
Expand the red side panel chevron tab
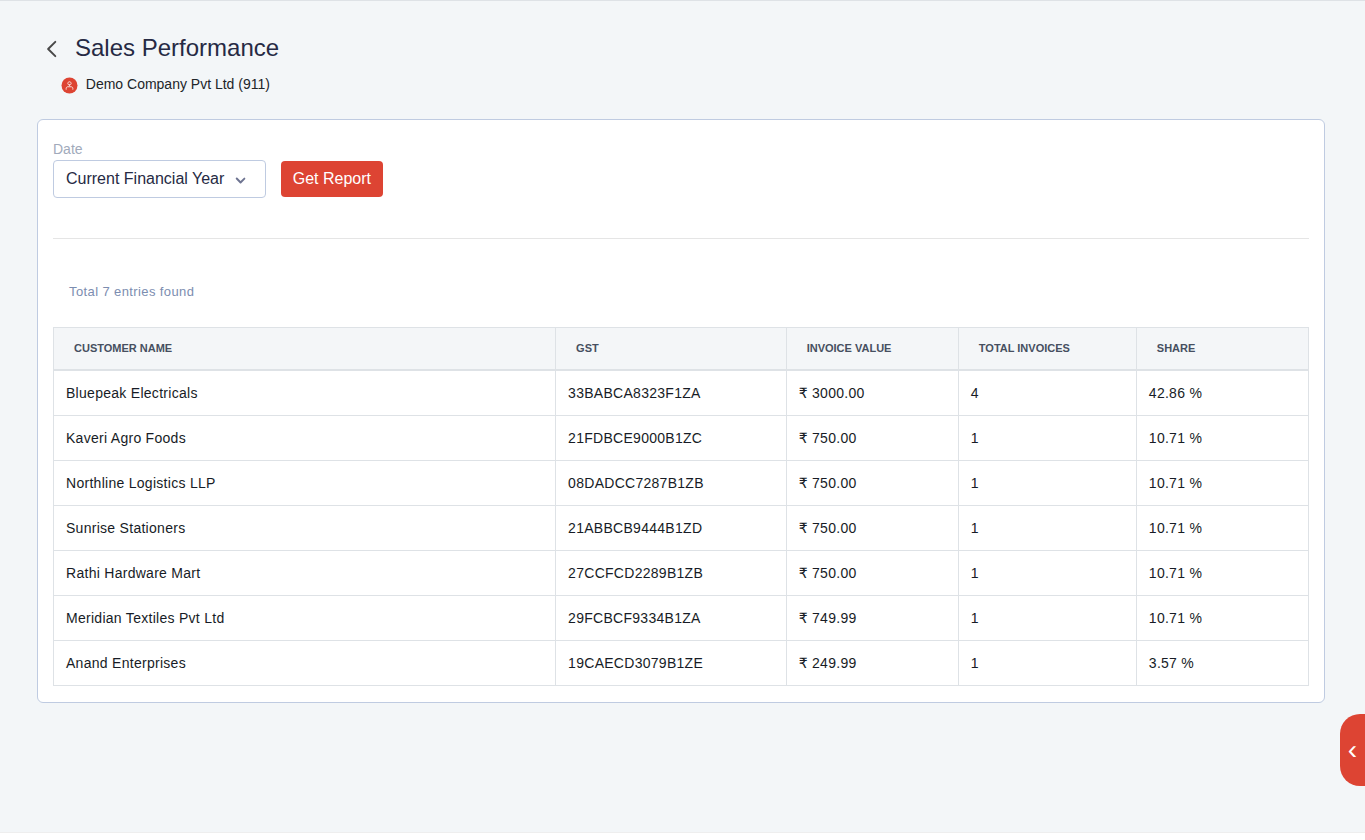(x=1352, y=750)
